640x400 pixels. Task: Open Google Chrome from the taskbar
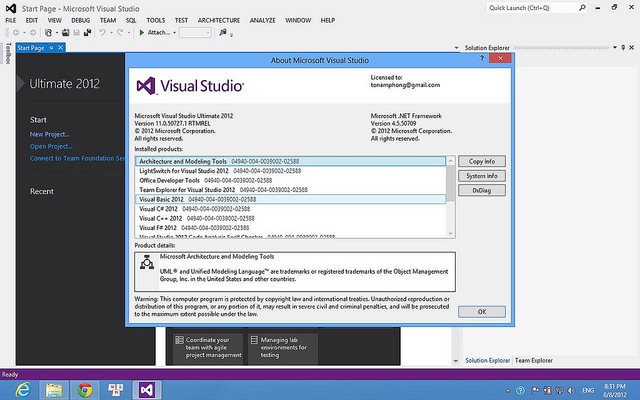coord(85,390)
